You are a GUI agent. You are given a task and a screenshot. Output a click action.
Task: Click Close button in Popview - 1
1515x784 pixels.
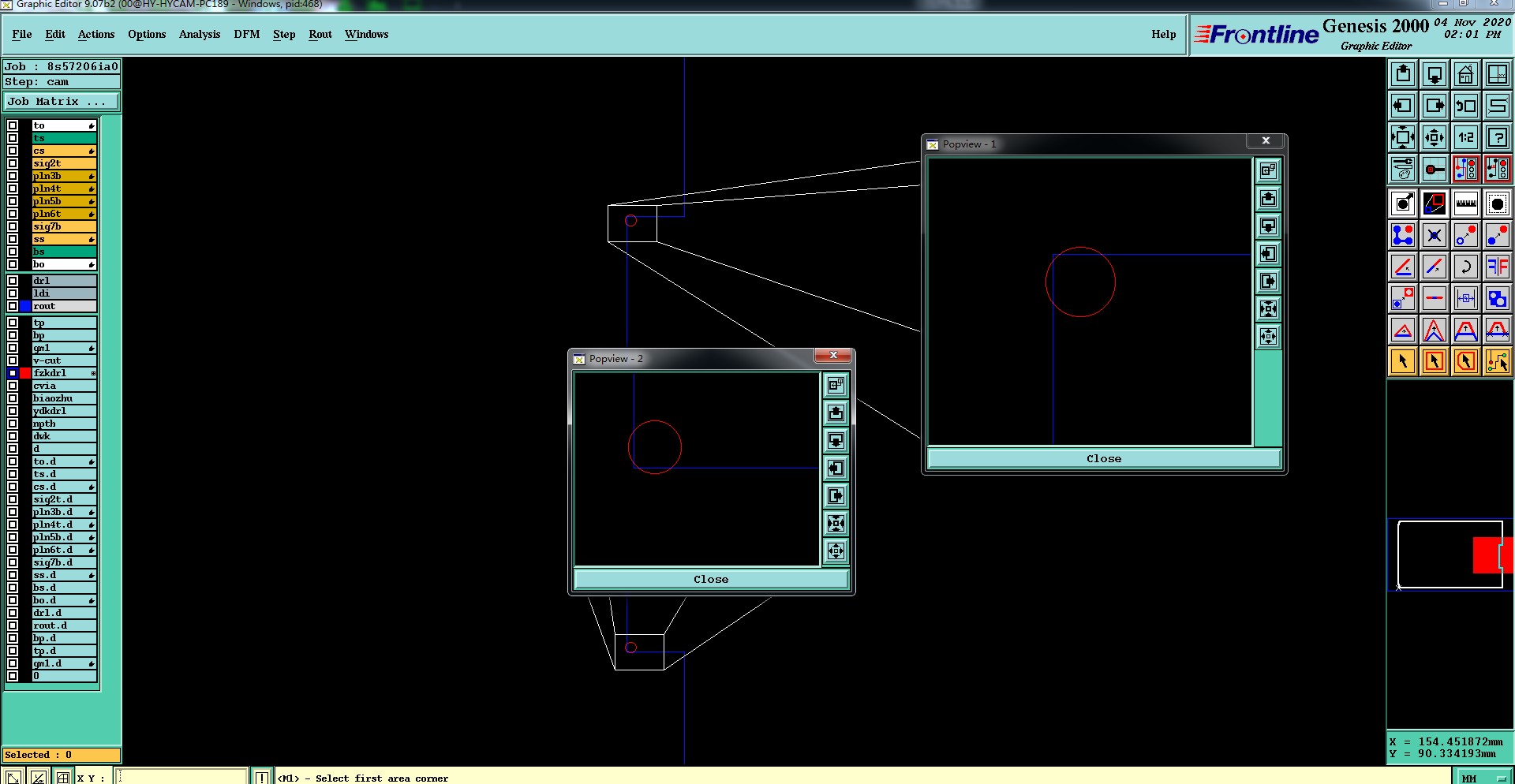click(1104, 459)
